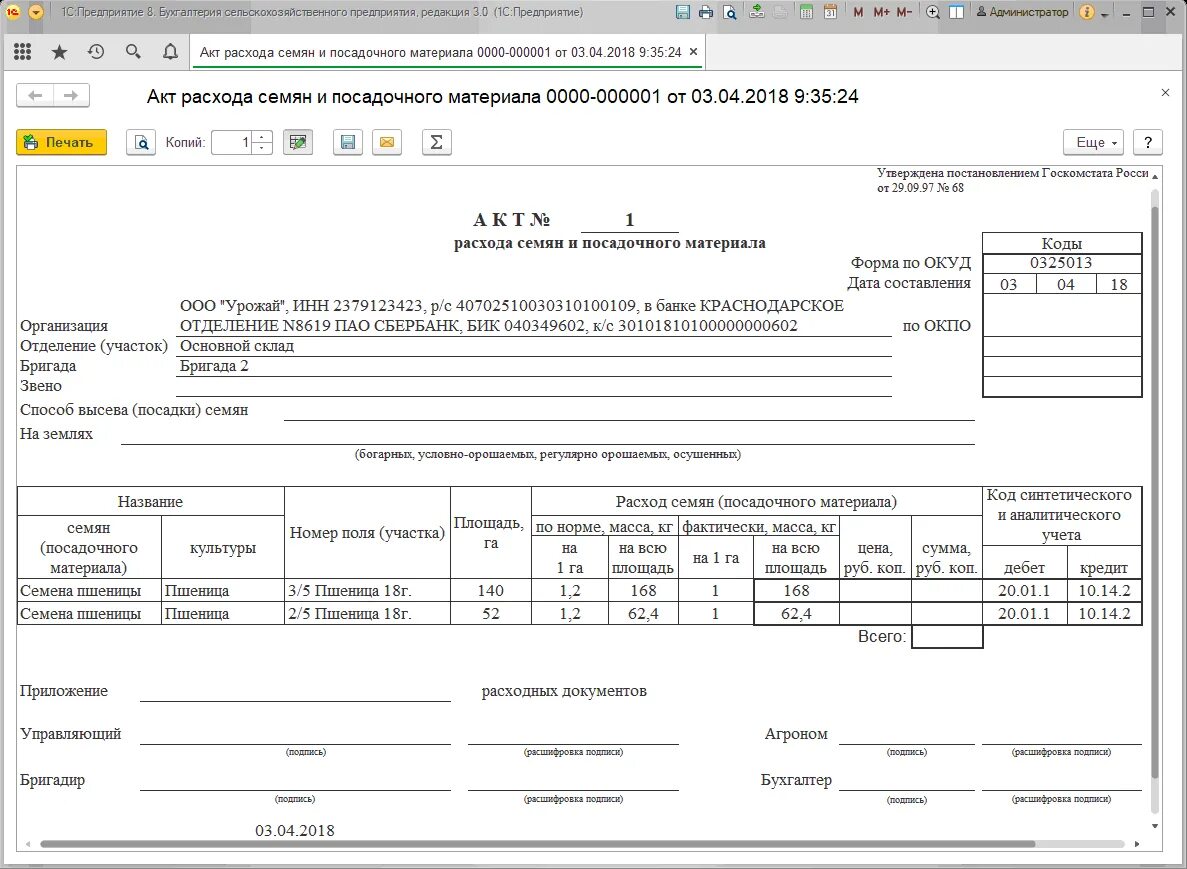
Task: Select cell 3/5 Пшеница 18г.
Action: [x=367, y=590]
